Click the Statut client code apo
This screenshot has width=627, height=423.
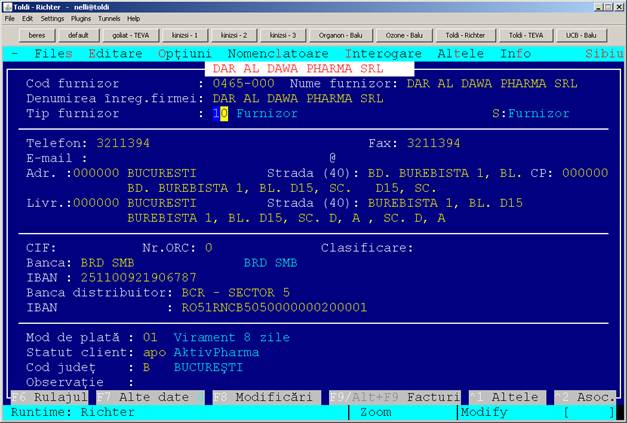pos(154,352)
